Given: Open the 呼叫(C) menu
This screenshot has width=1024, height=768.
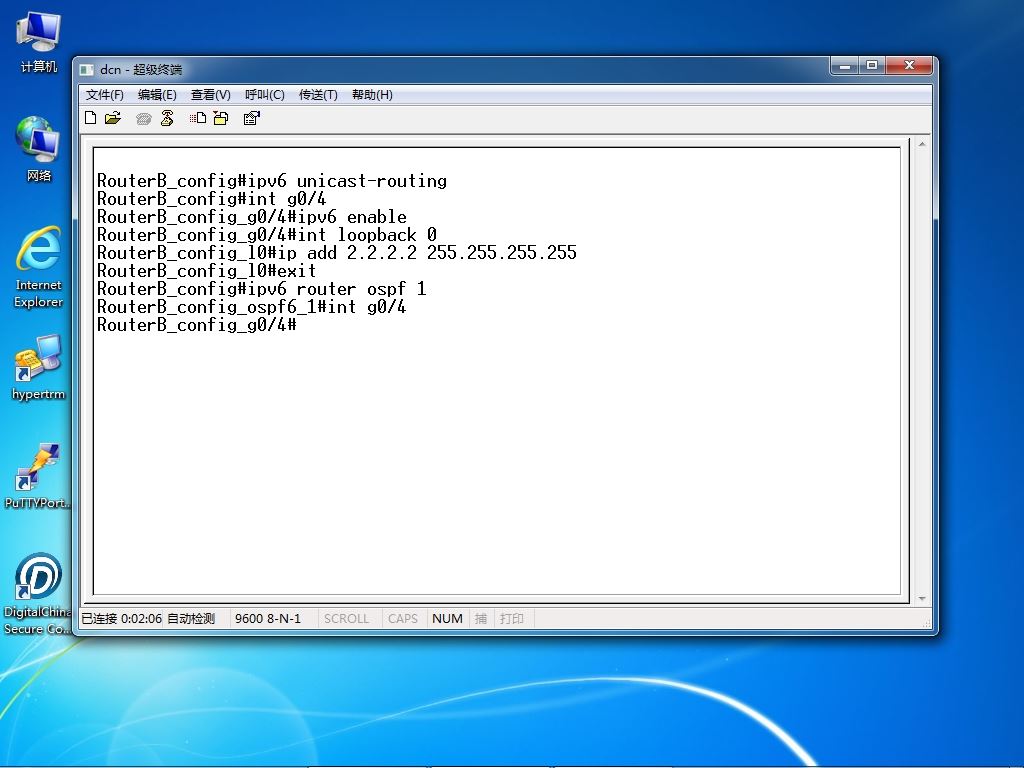Looking at the screenshot, I should point(264,95).
